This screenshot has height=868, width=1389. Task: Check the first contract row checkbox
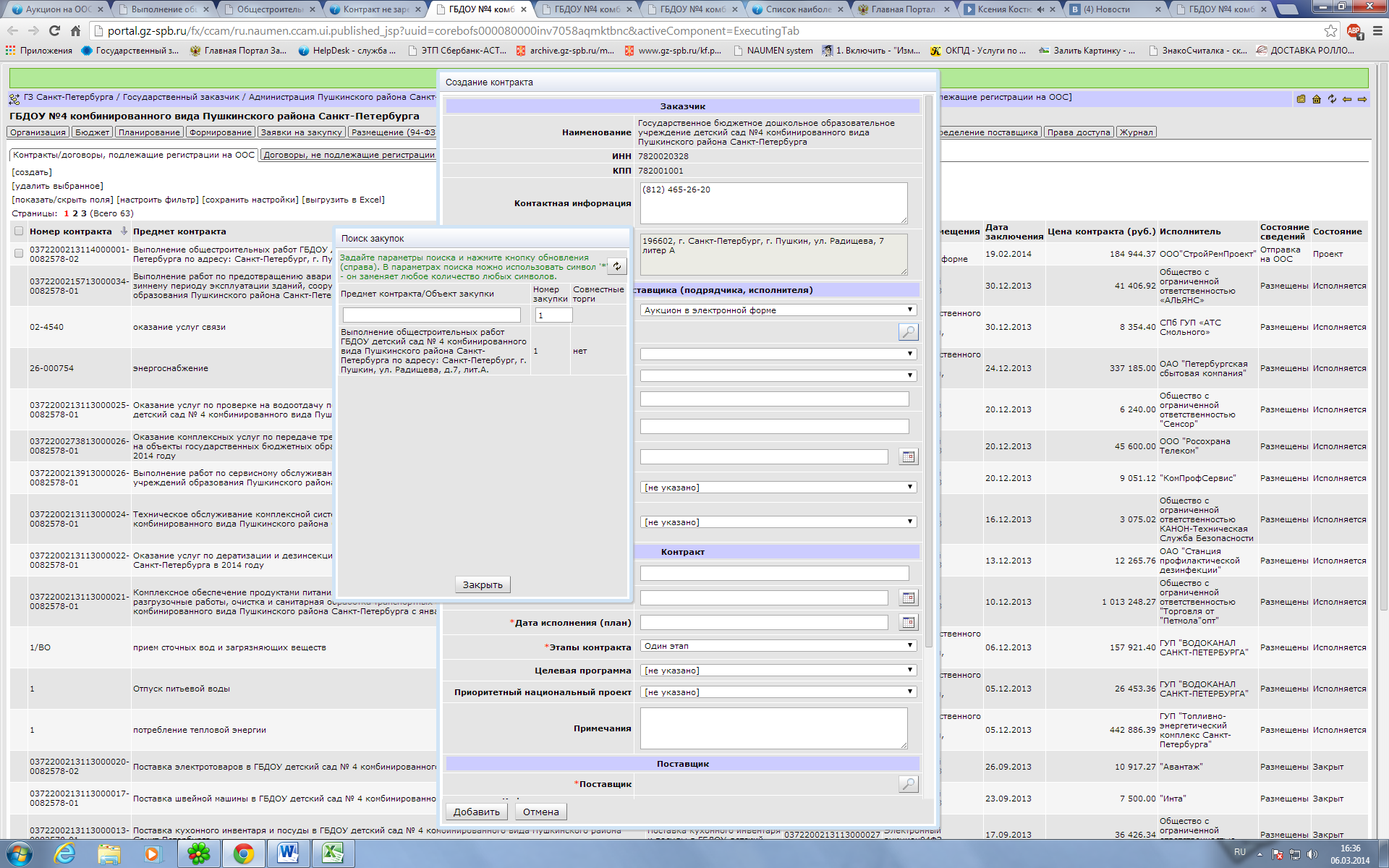click(x=19, y=253)
